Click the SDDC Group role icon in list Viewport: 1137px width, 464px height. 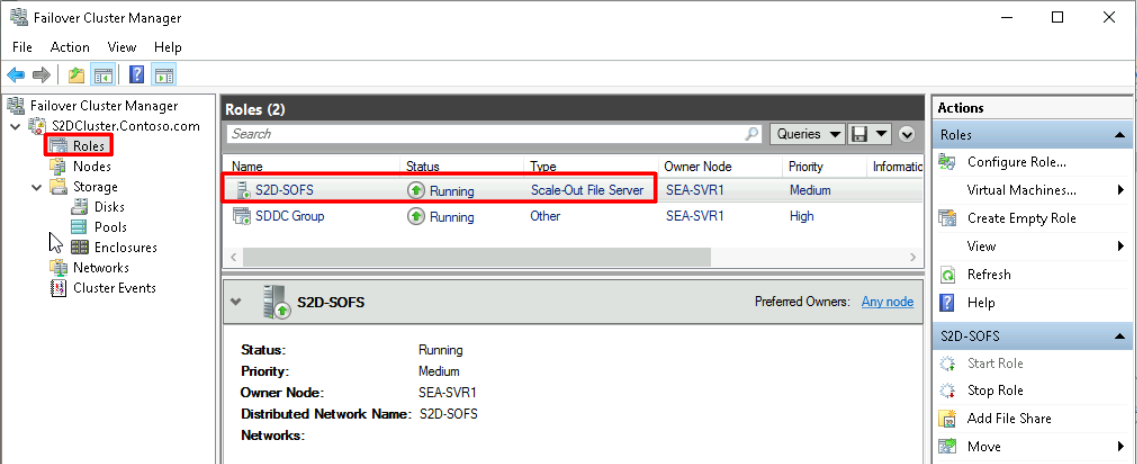pyautogui.click(x=241, y=216)
